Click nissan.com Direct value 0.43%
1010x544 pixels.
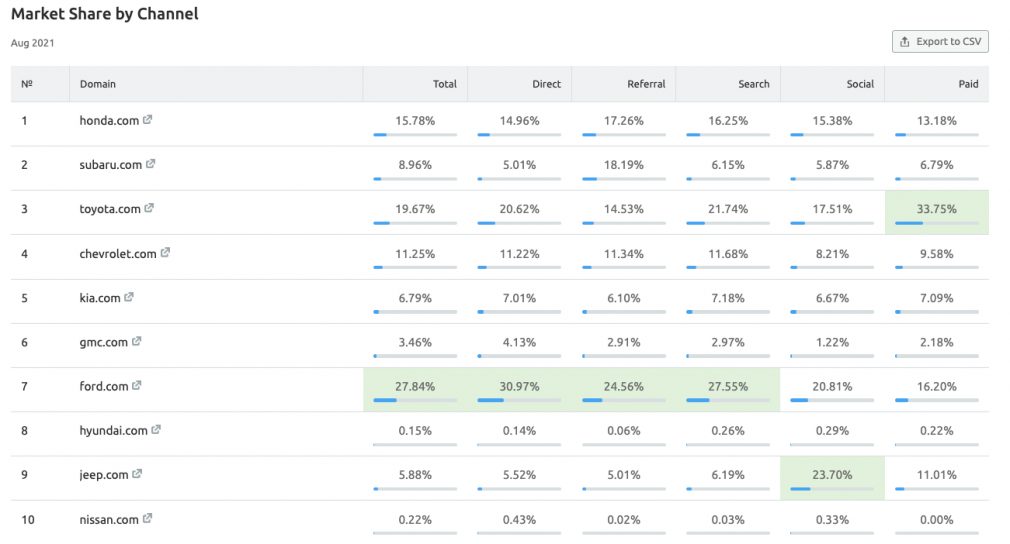point(519,520)
